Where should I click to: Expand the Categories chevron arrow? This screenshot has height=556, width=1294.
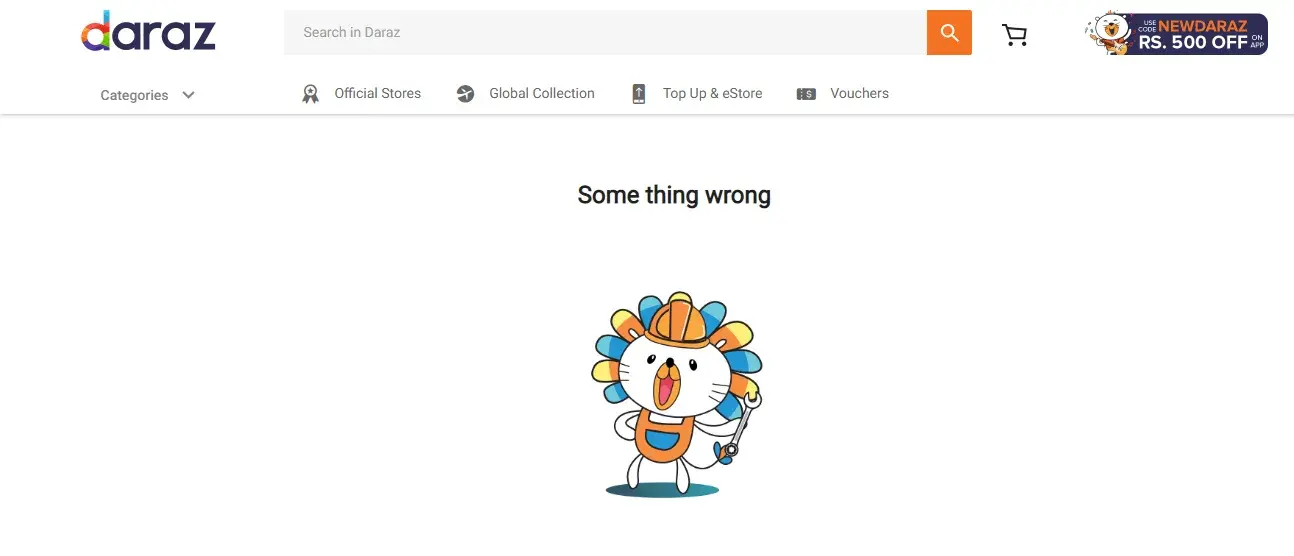coord(188,95)
